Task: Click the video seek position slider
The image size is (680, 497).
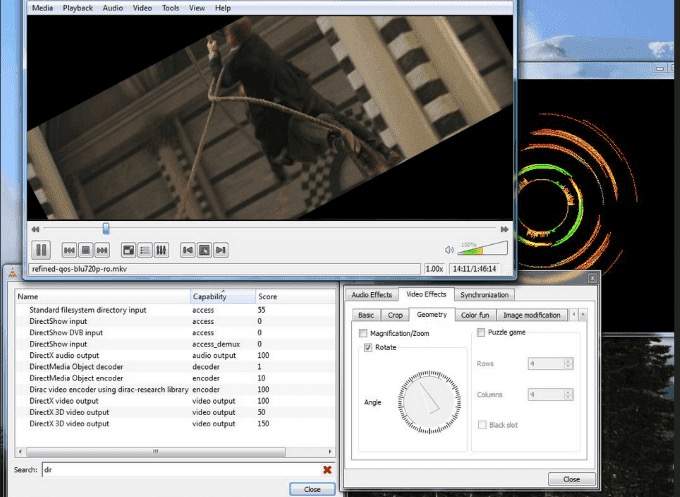Action: (x=106, y=229)
